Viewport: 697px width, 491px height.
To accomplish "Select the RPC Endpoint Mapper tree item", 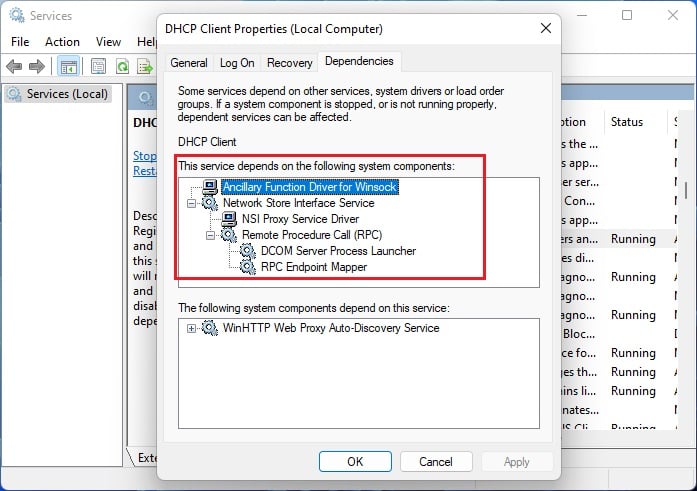I will tap(314, 267).
